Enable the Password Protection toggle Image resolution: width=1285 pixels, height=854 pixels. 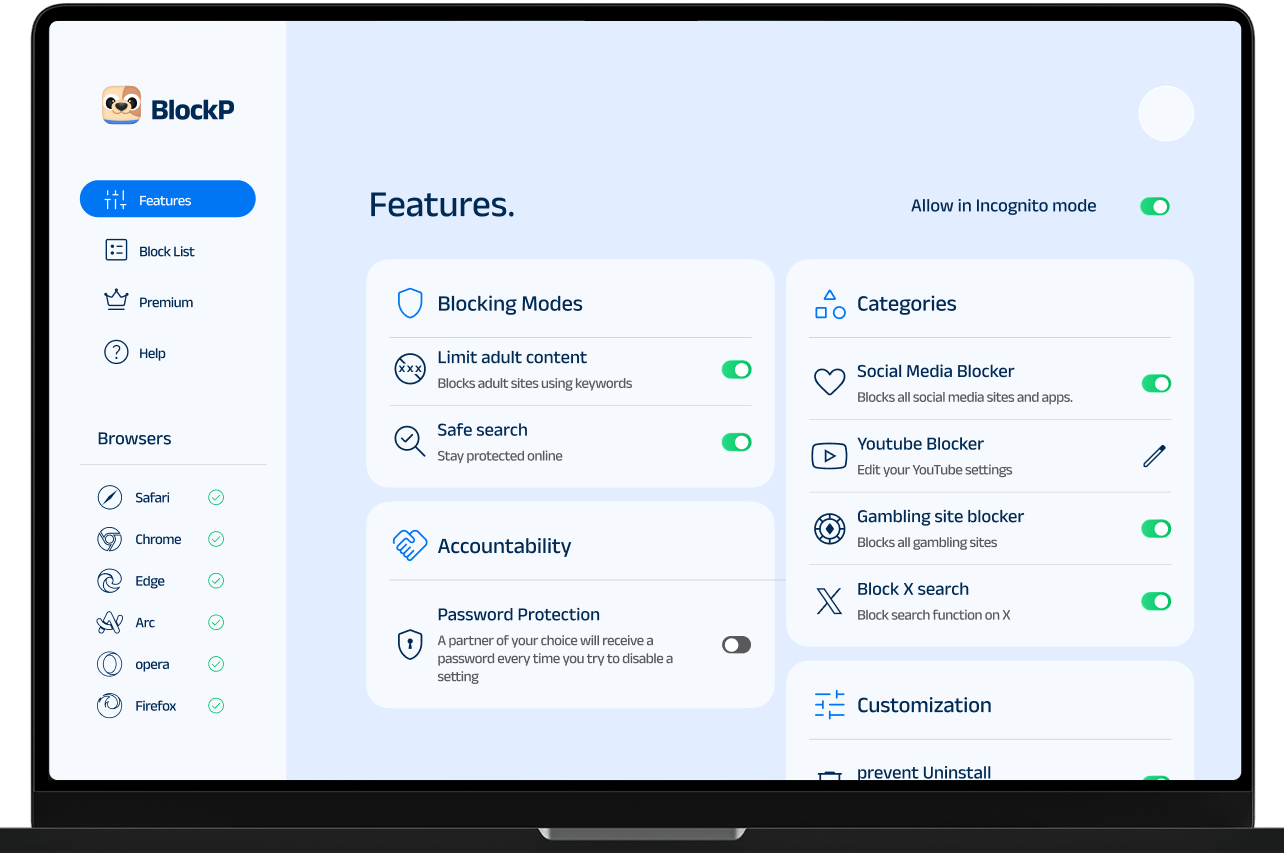(x=737, y=645)
